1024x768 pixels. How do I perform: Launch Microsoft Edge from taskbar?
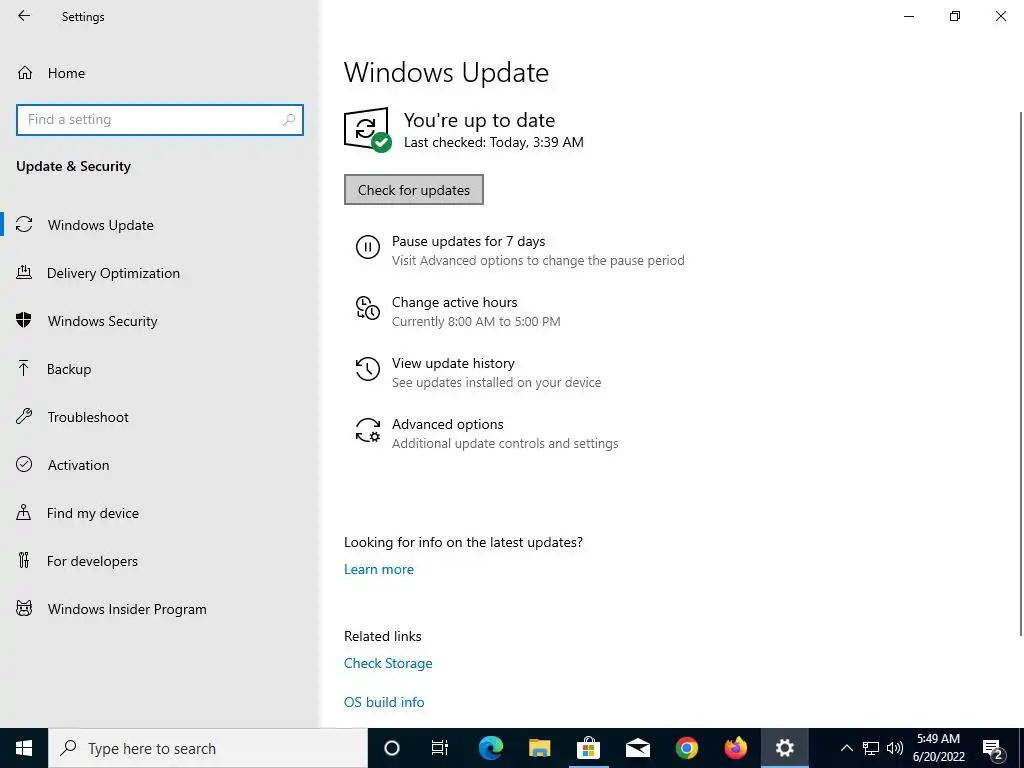tap(490, 748)
